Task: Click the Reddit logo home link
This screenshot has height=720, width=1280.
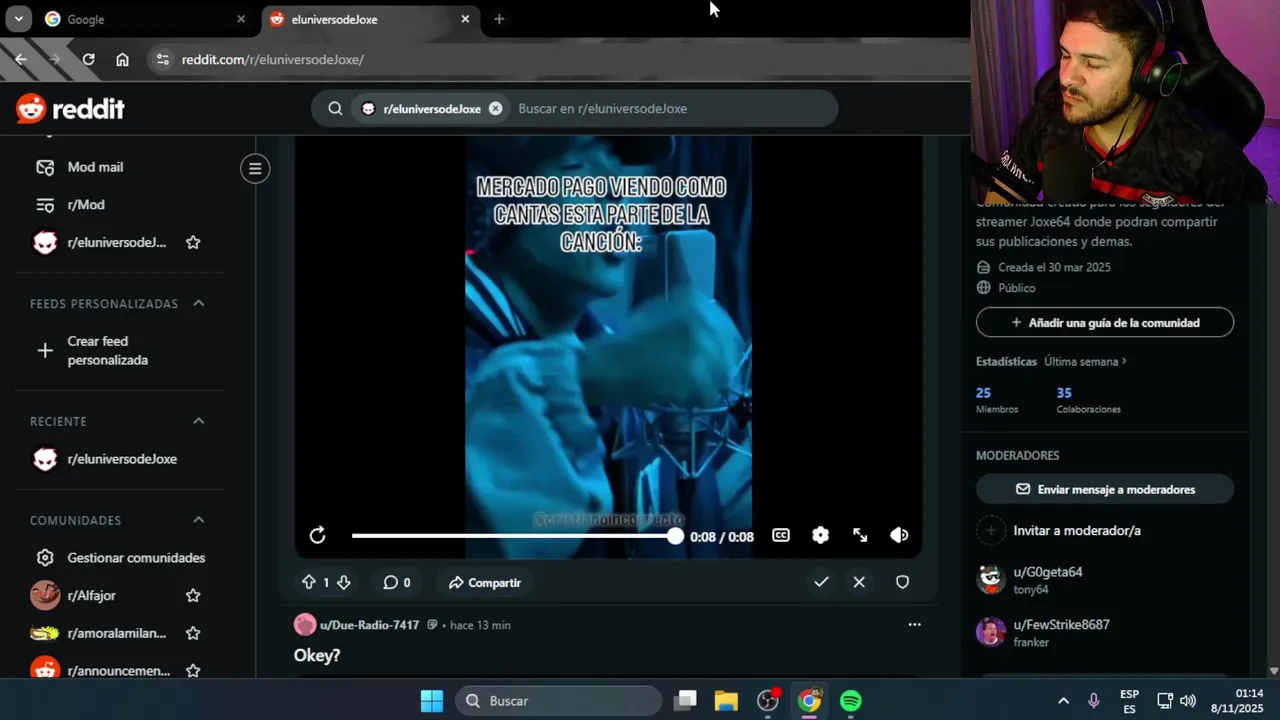Action: point(70,108)
